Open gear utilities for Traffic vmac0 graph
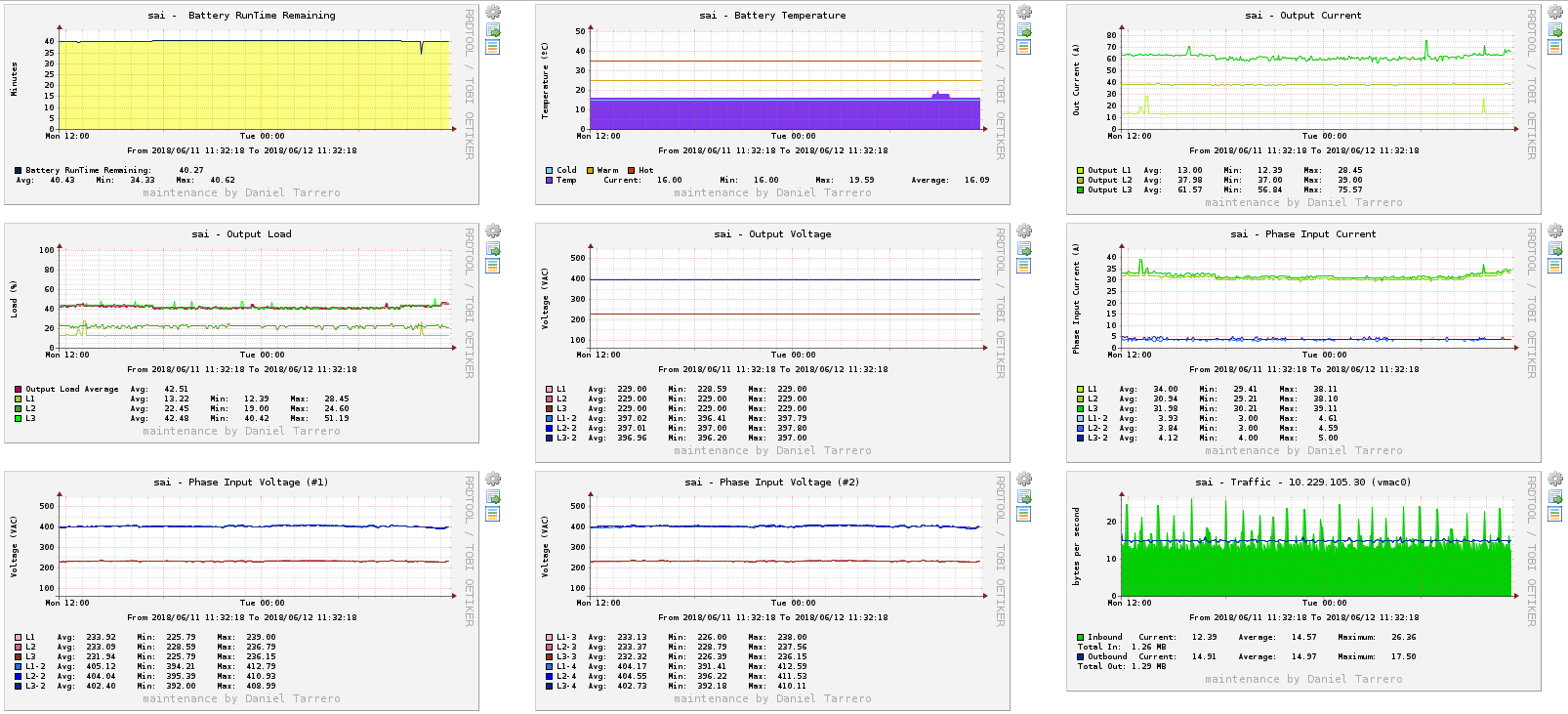Image resolution: width=1568 pixels, height=714 pixels. pos(1555,480)
